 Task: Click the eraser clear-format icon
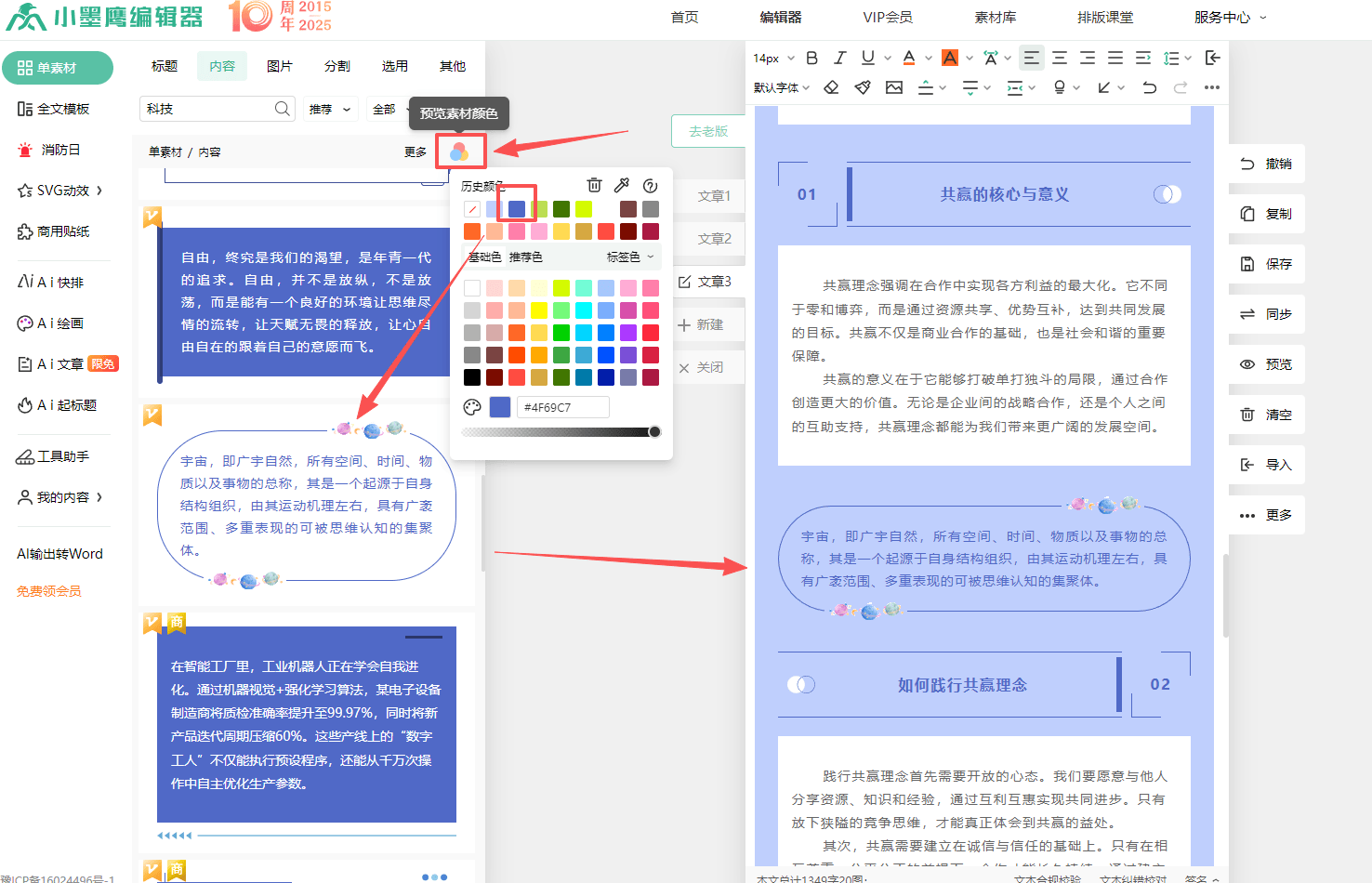832,87
